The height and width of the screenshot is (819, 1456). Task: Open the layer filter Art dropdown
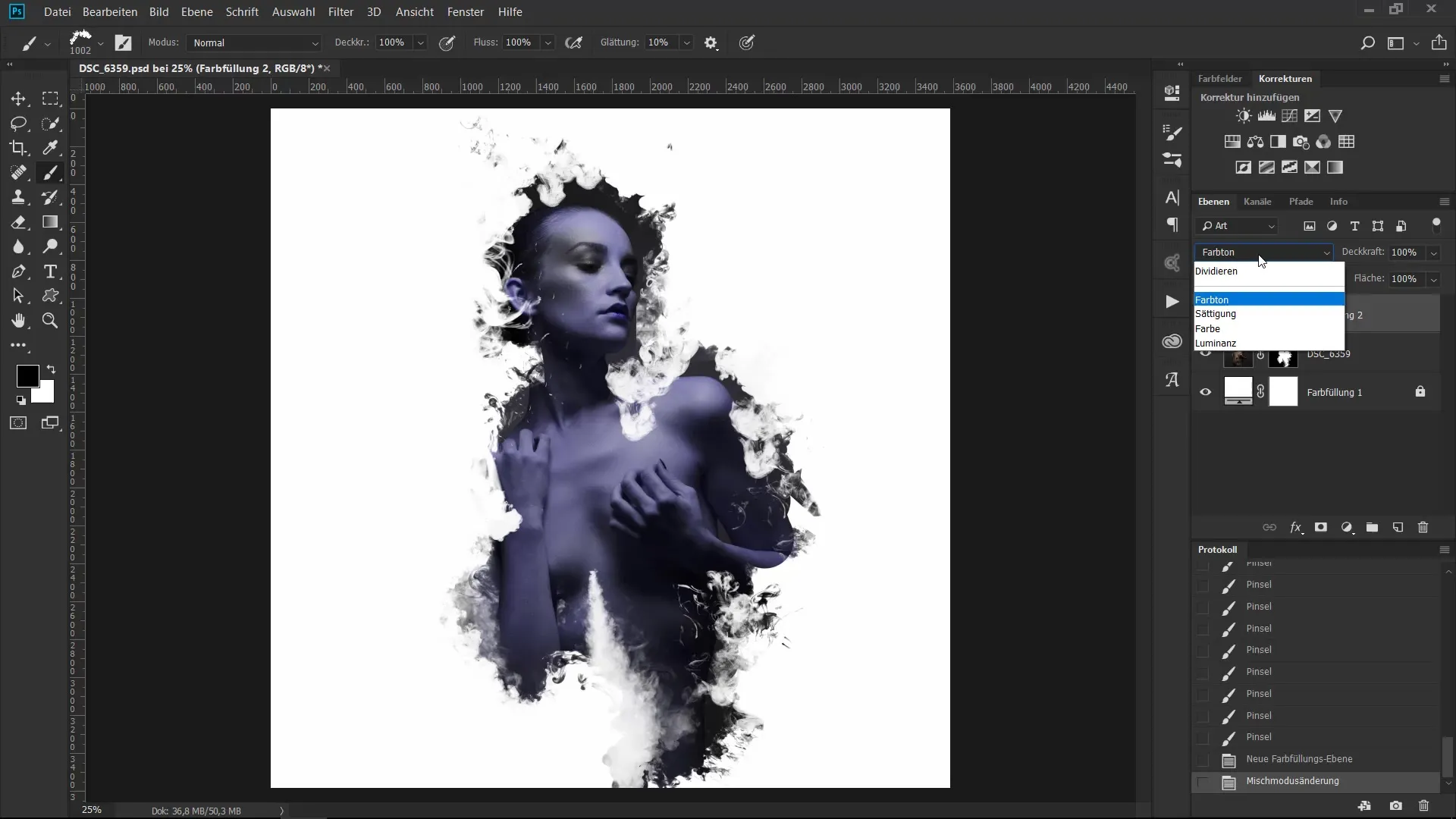pyautogui.click(x=1238, y=226)
